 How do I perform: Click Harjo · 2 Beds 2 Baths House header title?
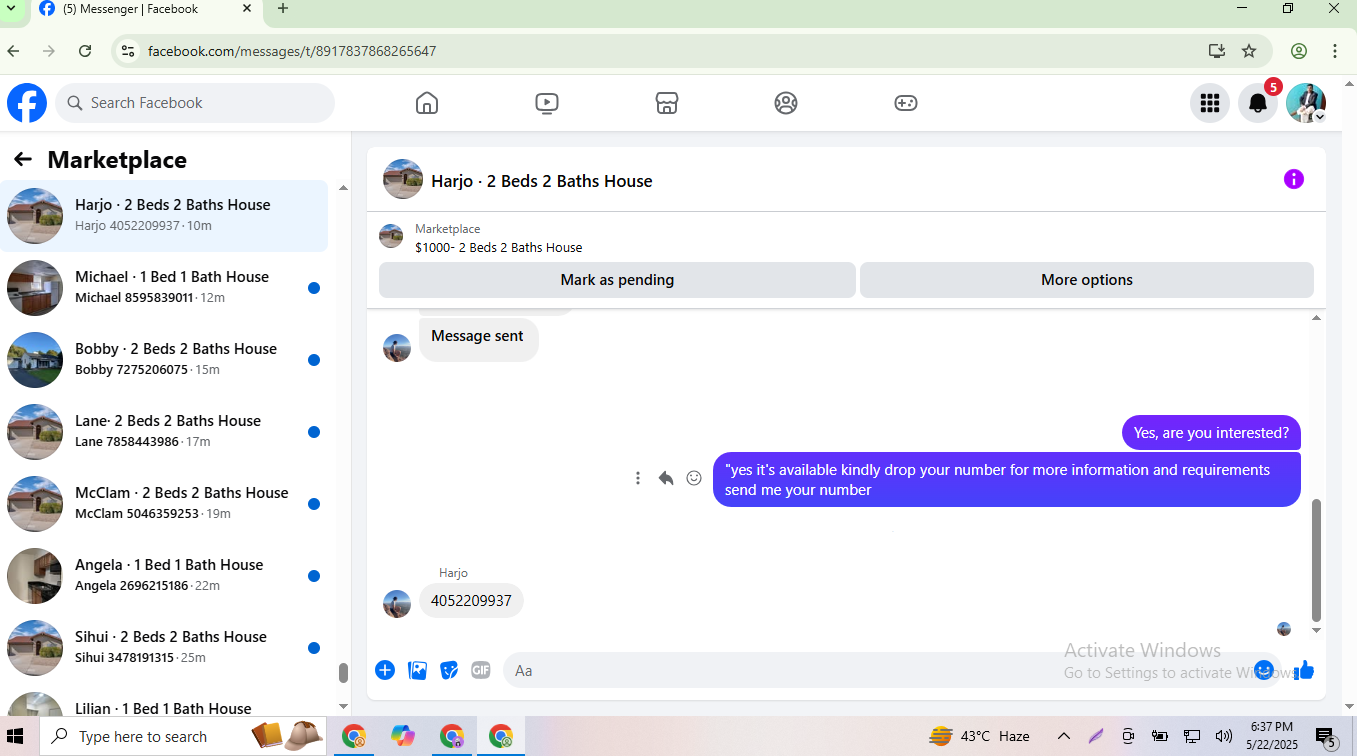[x=541, y=181]
